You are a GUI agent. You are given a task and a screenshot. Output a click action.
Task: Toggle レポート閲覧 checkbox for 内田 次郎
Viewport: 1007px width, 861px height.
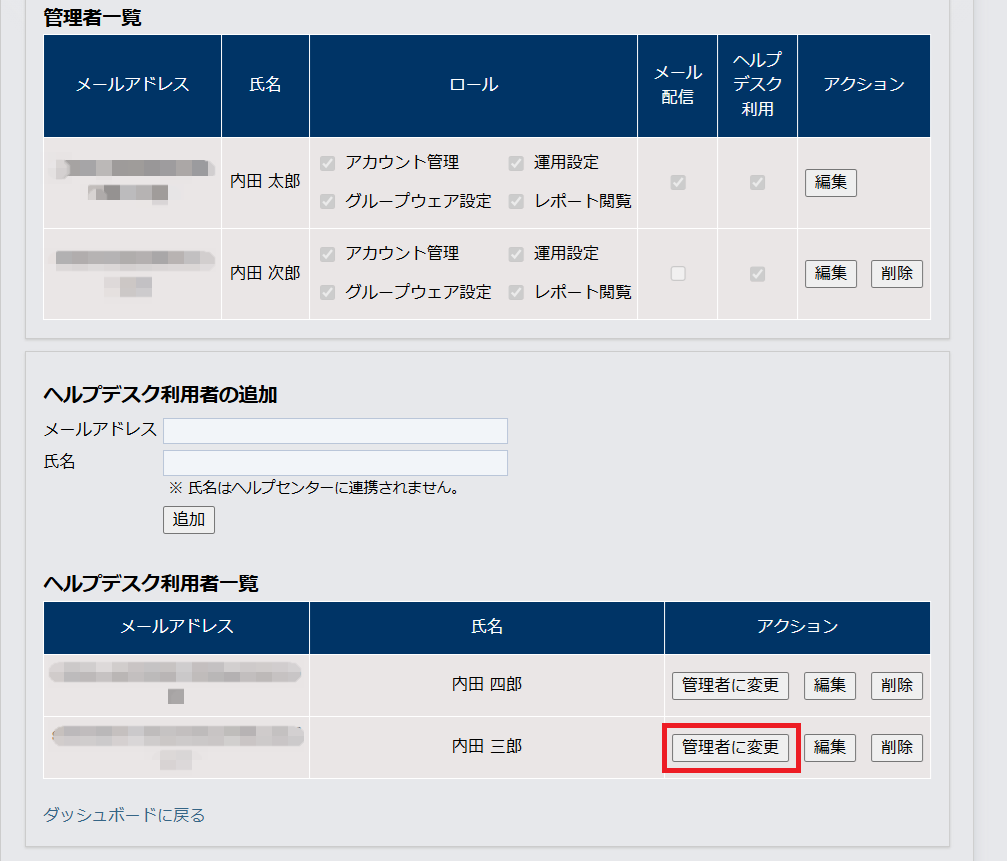(516, 292)
